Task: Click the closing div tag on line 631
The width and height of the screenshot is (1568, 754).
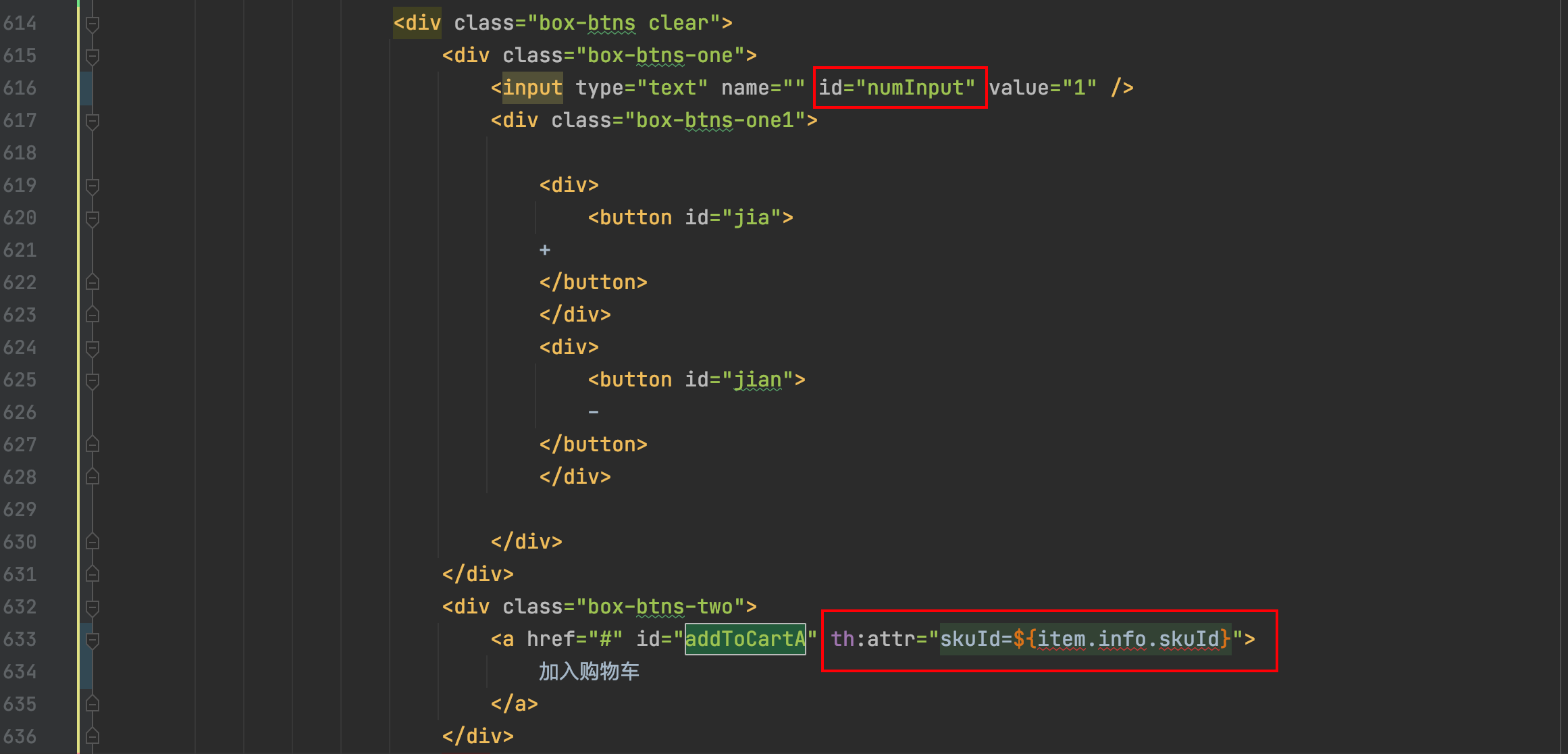Action: (478, 574)
